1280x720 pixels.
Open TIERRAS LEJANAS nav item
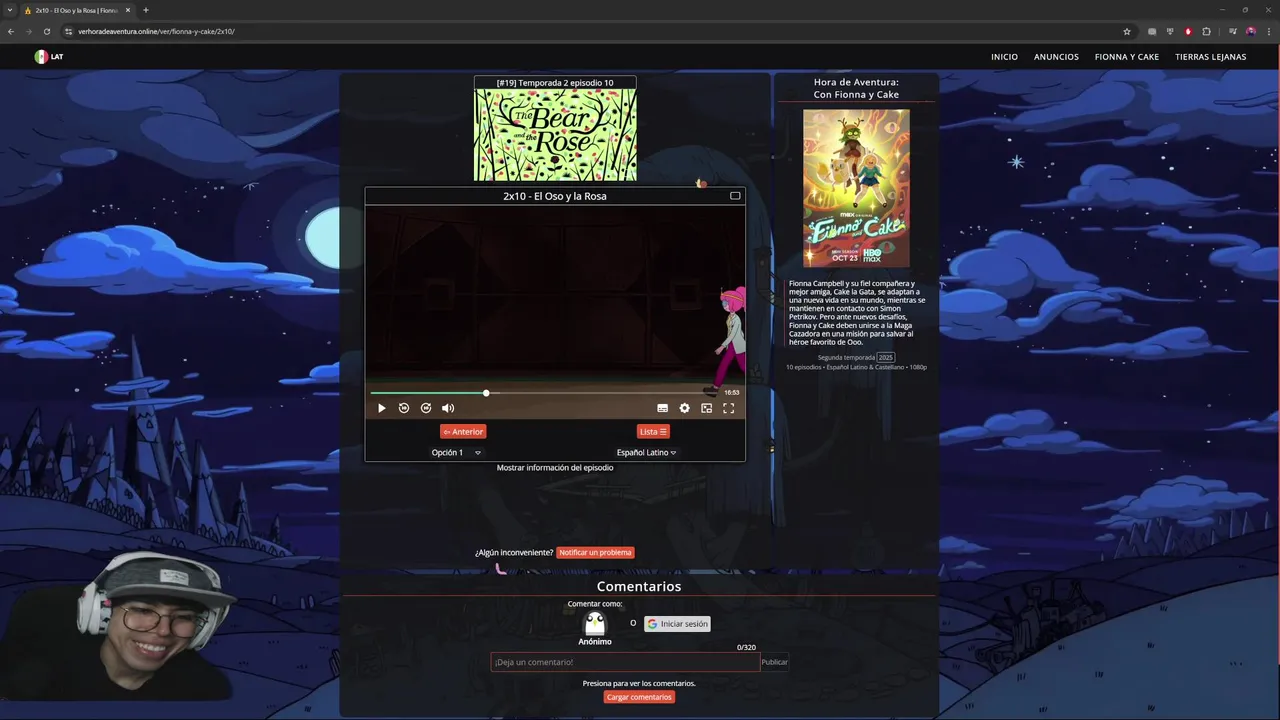coord(1211,57)
